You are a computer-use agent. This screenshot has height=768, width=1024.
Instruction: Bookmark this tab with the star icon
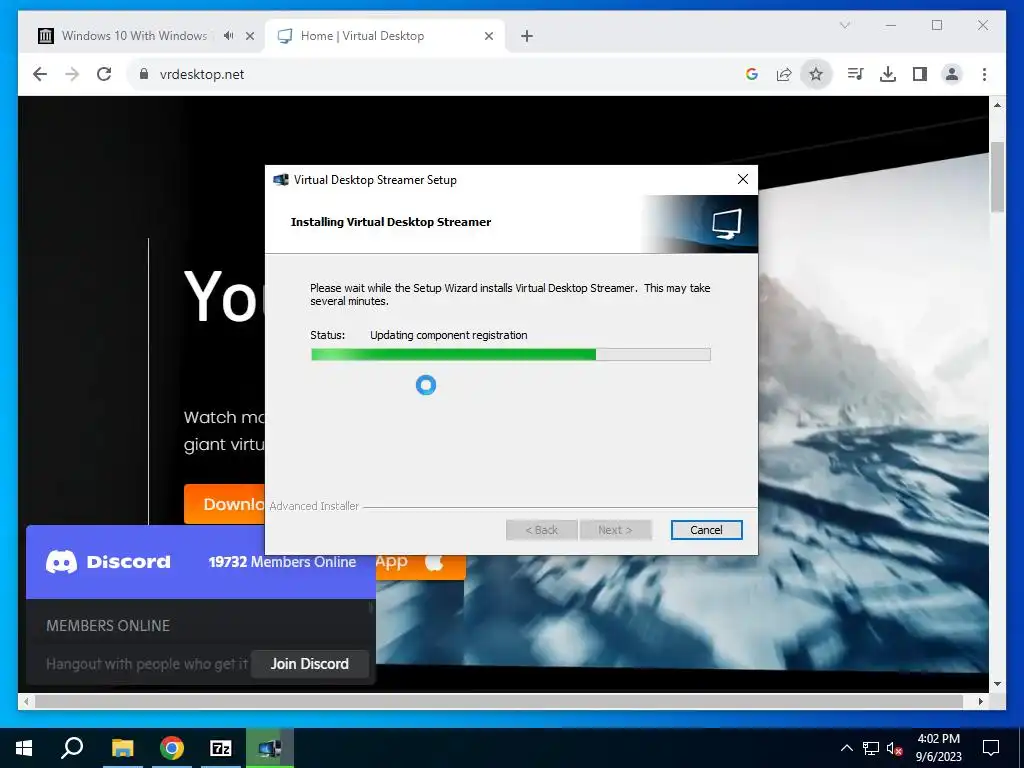pos(816,74)
